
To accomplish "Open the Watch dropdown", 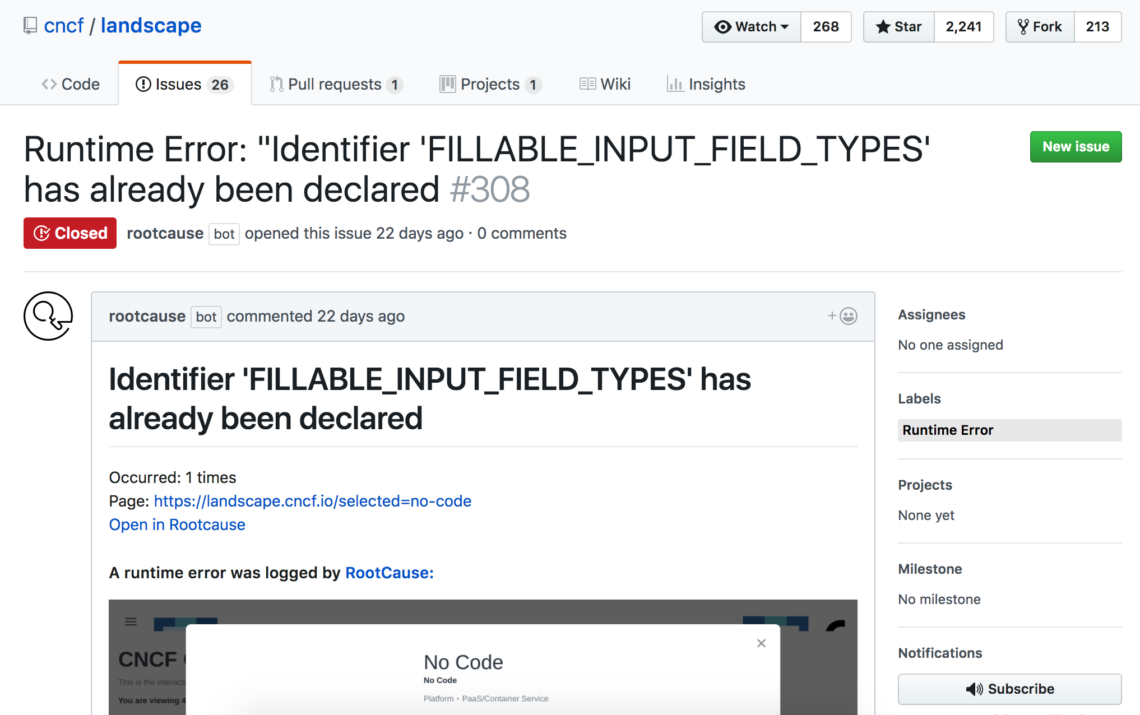I will pos(751,27).
